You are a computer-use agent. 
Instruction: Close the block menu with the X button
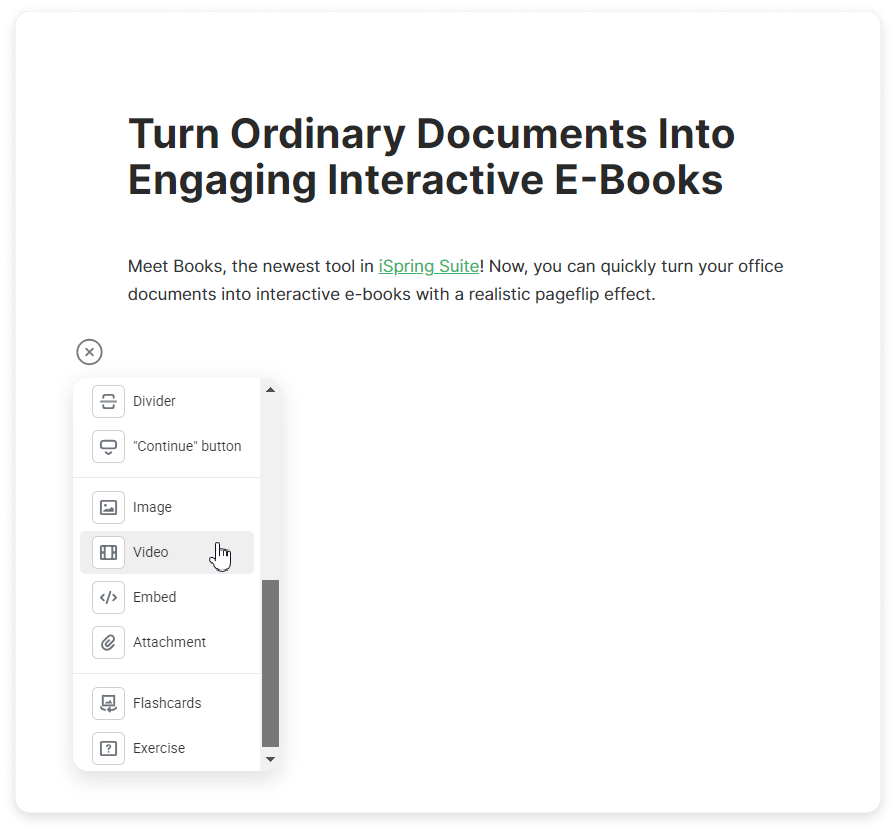coord(89,352)
